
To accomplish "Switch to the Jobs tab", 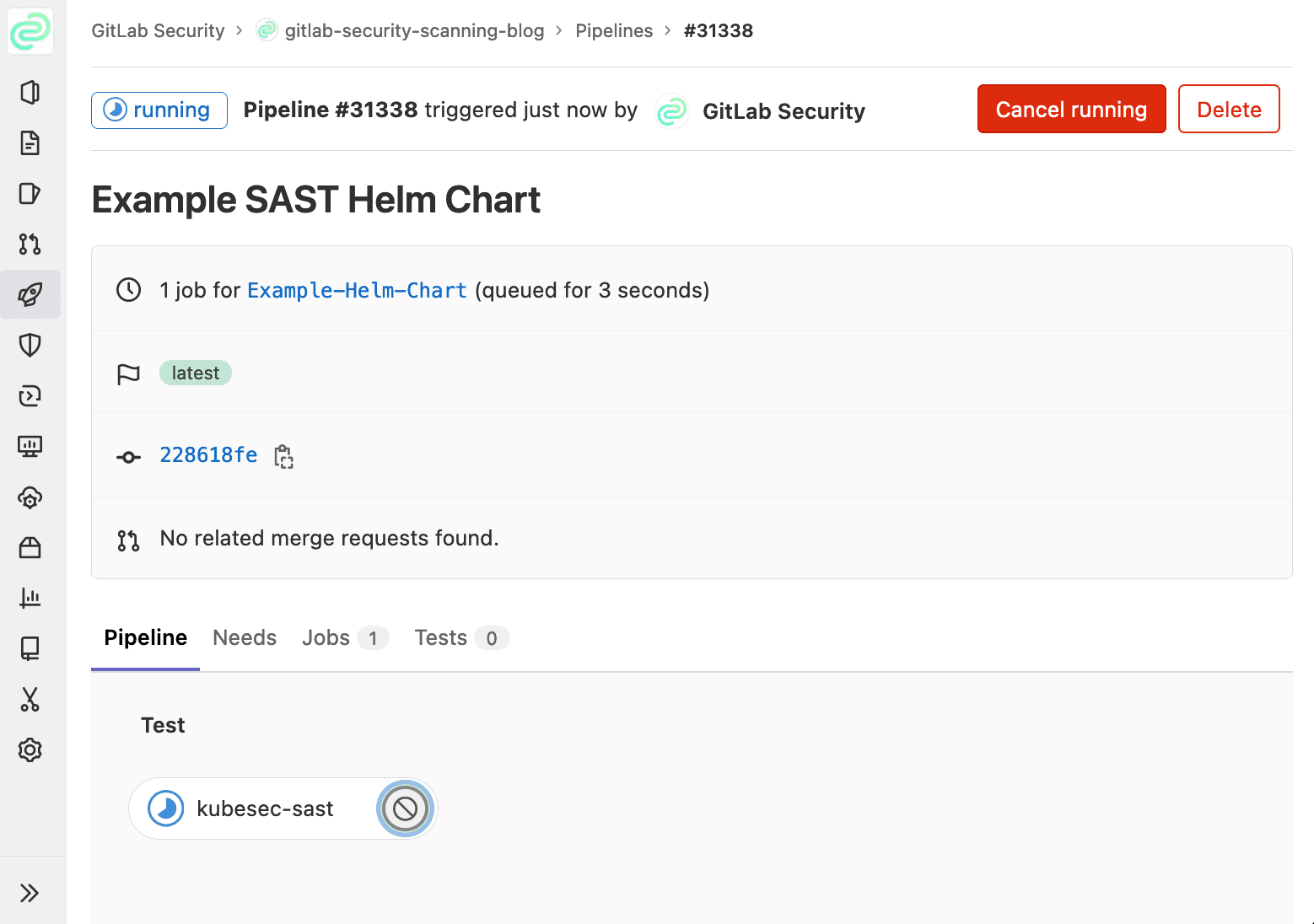I will click(x=326, y=638).
